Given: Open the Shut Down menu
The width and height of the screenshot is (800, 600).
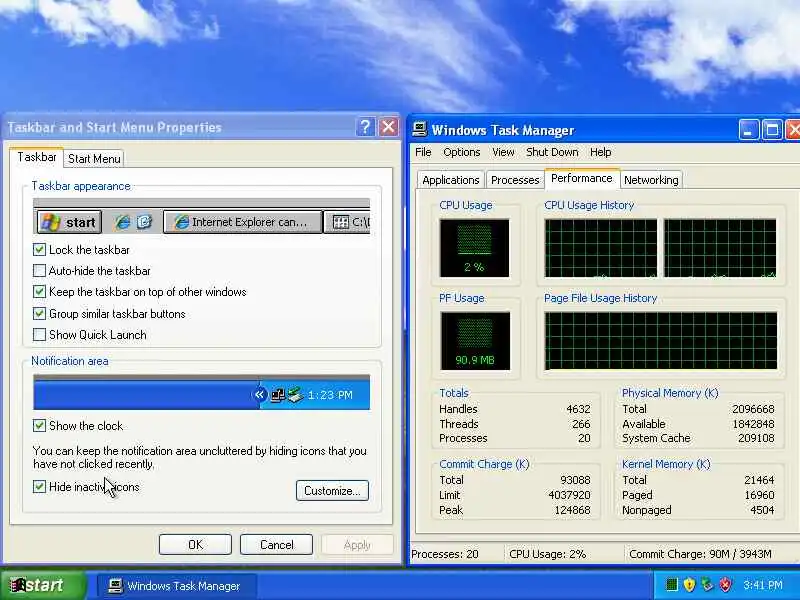Looking at the screenshot, I should coord(552,152).
